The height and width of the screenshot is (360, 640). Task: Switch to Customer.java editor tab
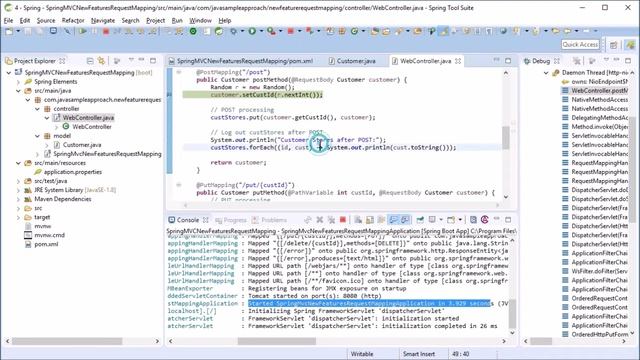(356, 61)
